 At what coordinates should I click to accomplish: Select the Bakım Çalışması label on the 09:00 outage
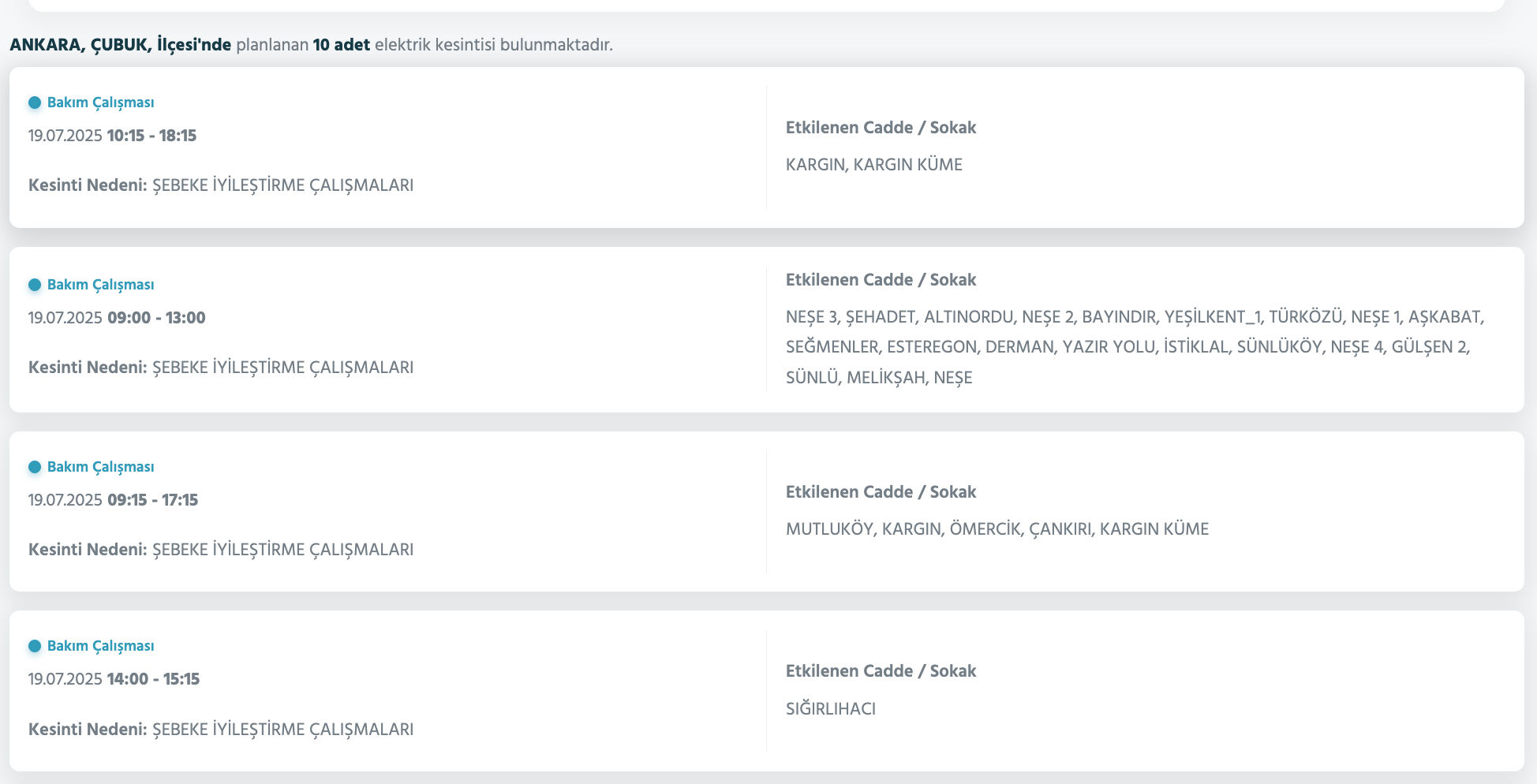click(x=100, y=285)
